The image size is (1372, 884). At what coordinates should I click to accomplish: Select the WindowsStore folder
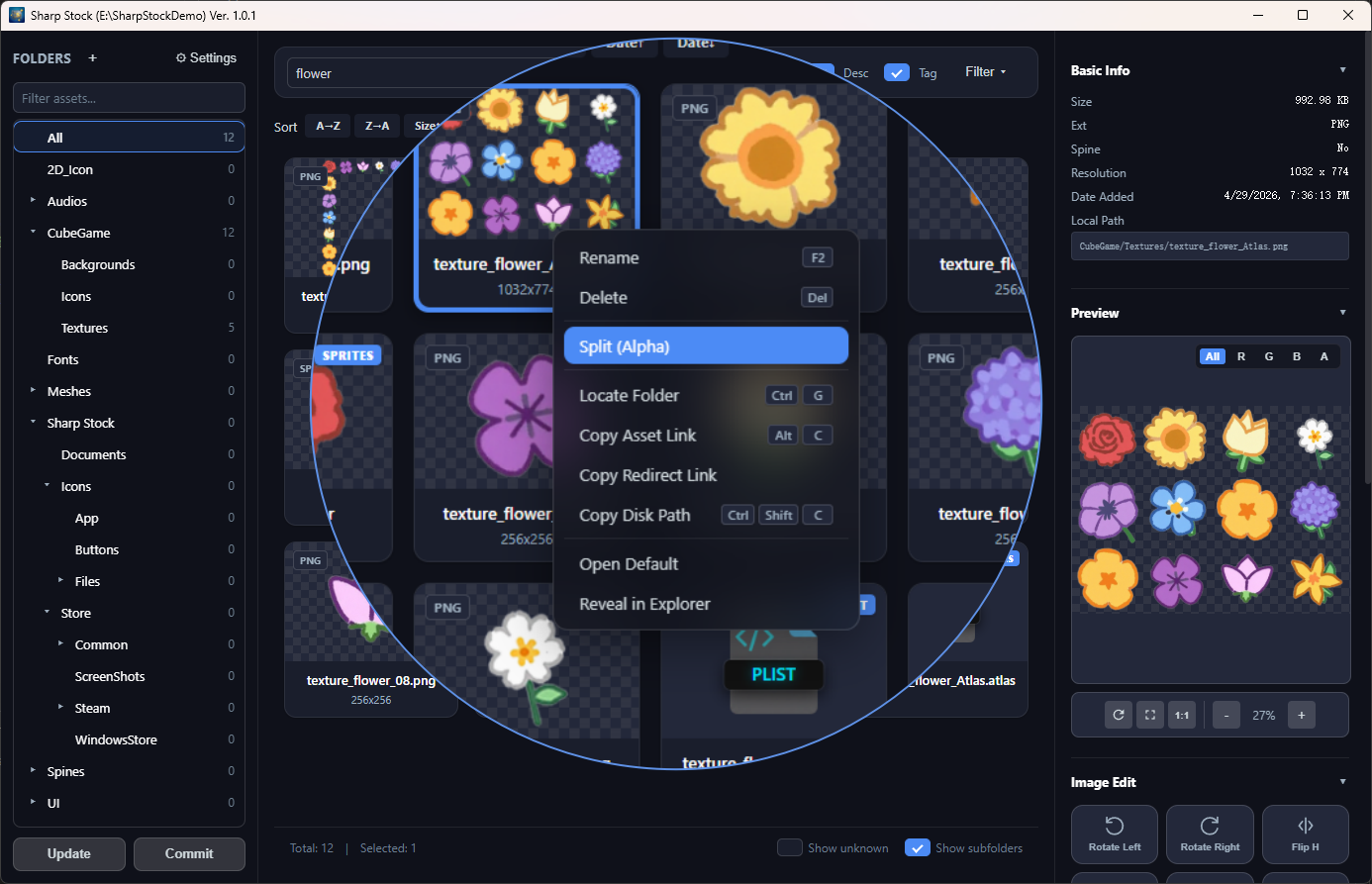(129, 739)
